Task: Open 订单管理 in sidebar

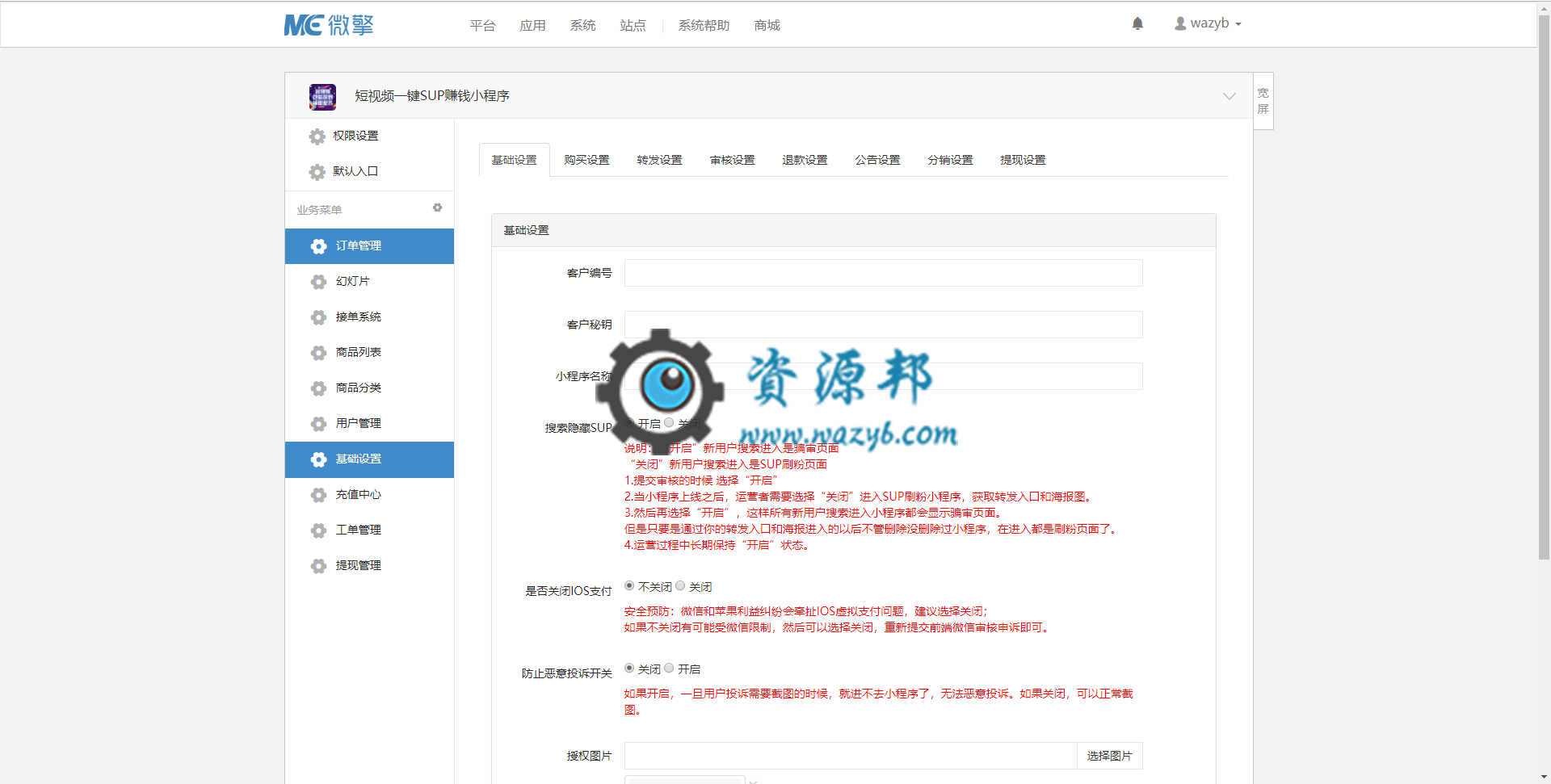Action: (x=369, y=246)
